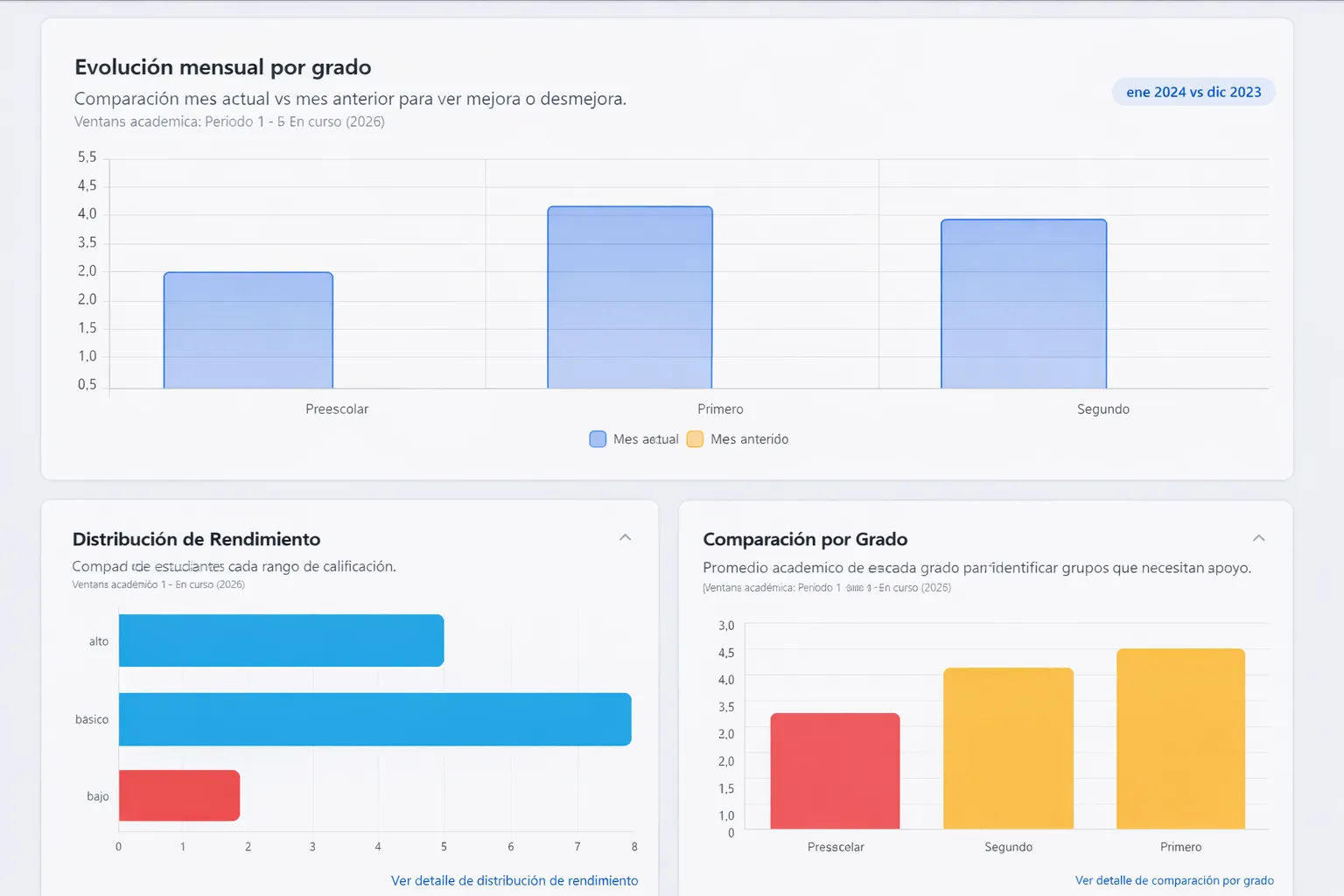Select the Primero bar in monthly evolution chart

pos(629,297)
